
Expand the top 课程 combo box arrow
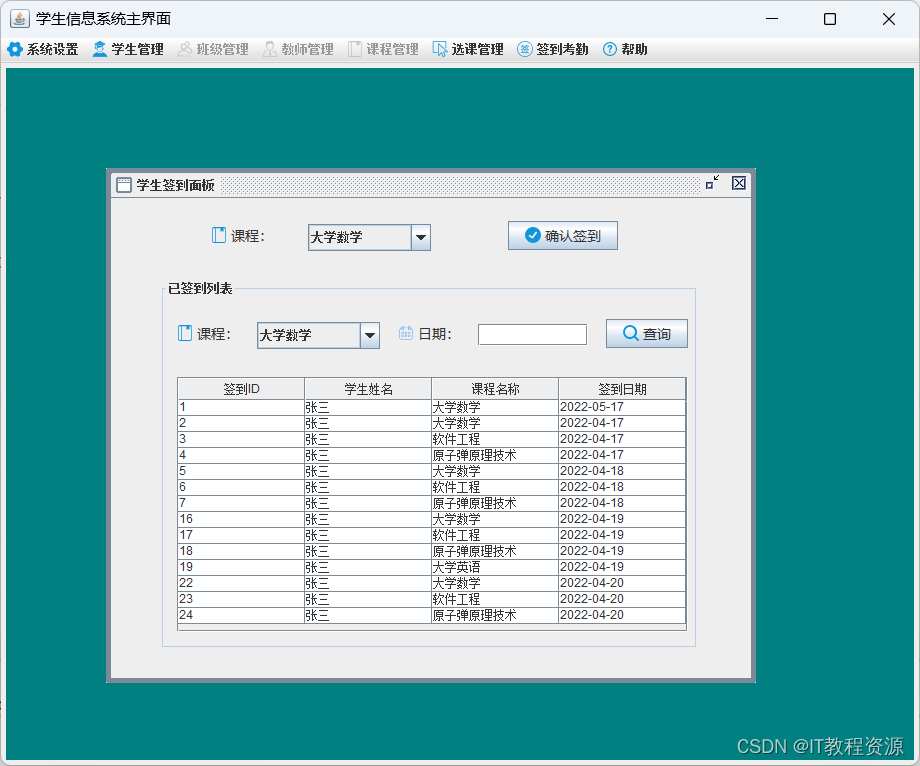[421, 238]
